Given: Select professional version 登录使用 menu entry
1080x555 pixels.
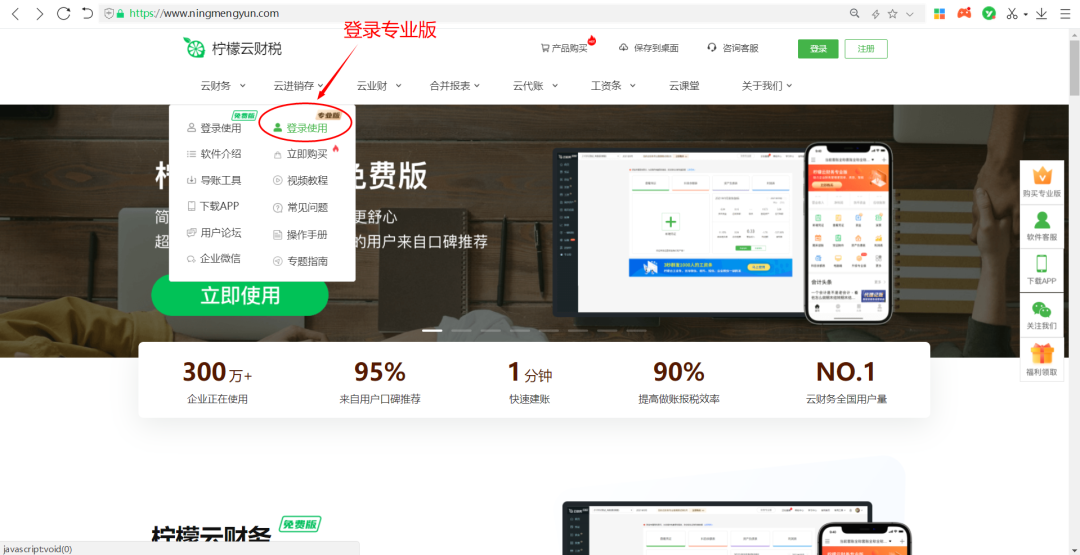Looking at the screenshot, I should tap(300, 127).
